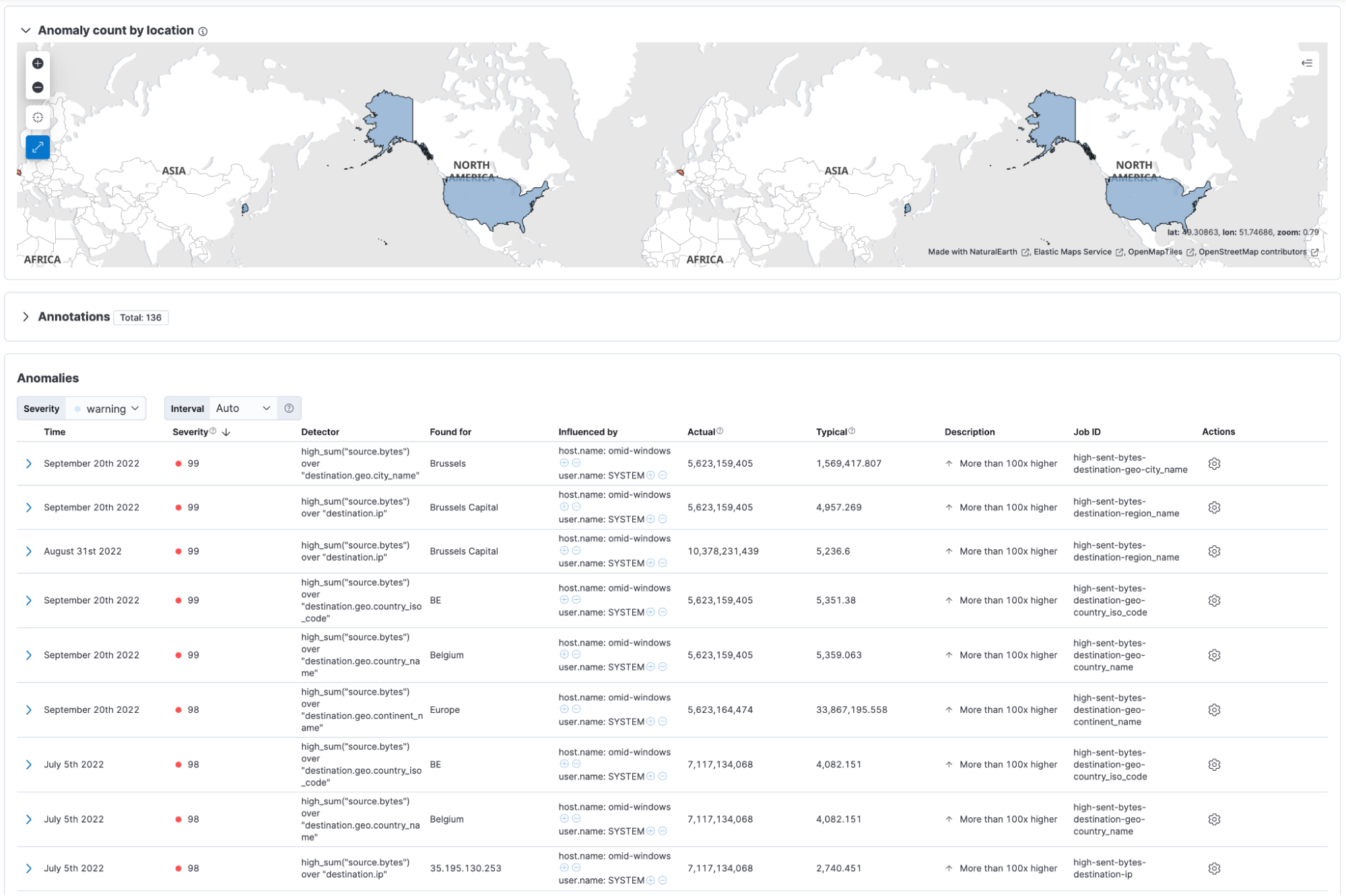Add filter for user.name SYSTEM in Brussels row
The width and height of the screenshot is (1346, 896).
[x=650, y=475]
